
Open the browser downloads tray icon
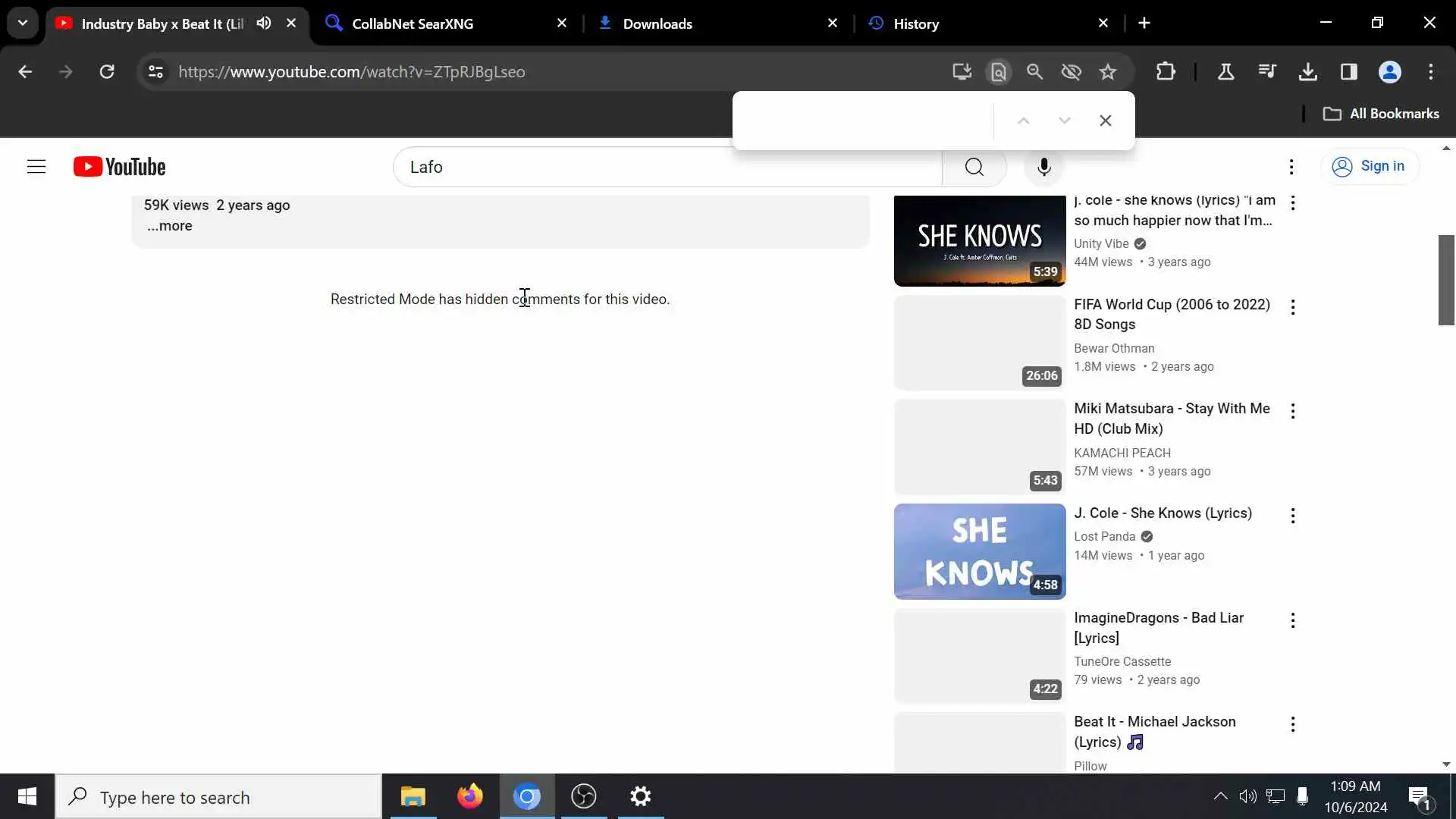1307,72
